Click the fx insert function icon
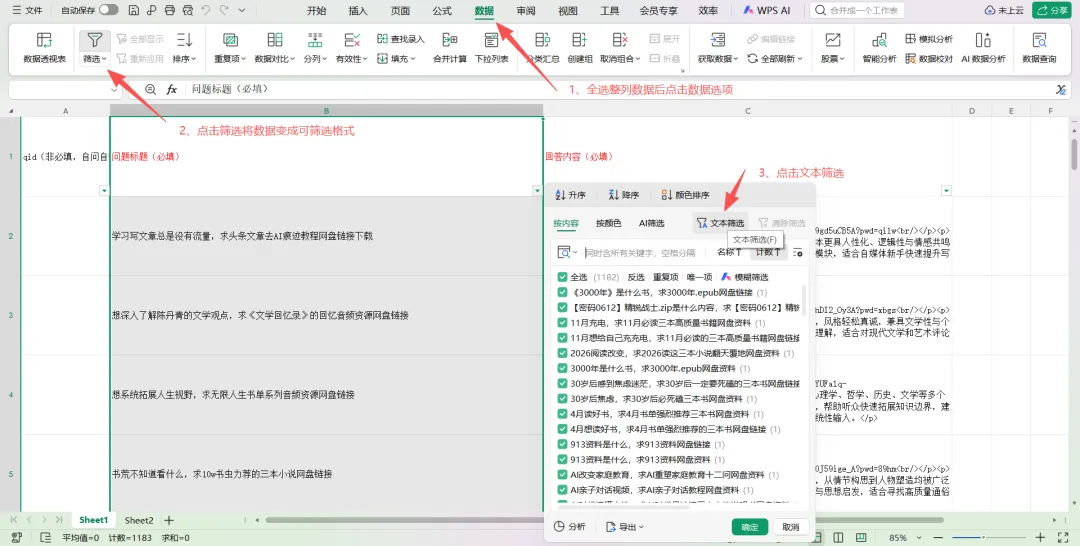 click(x=172, y=90)
